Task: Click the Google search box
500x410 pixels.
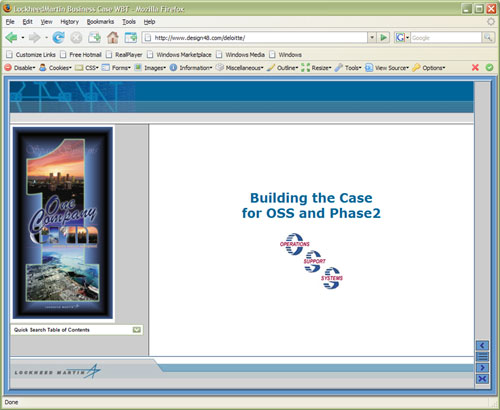Action: [446, 37]
